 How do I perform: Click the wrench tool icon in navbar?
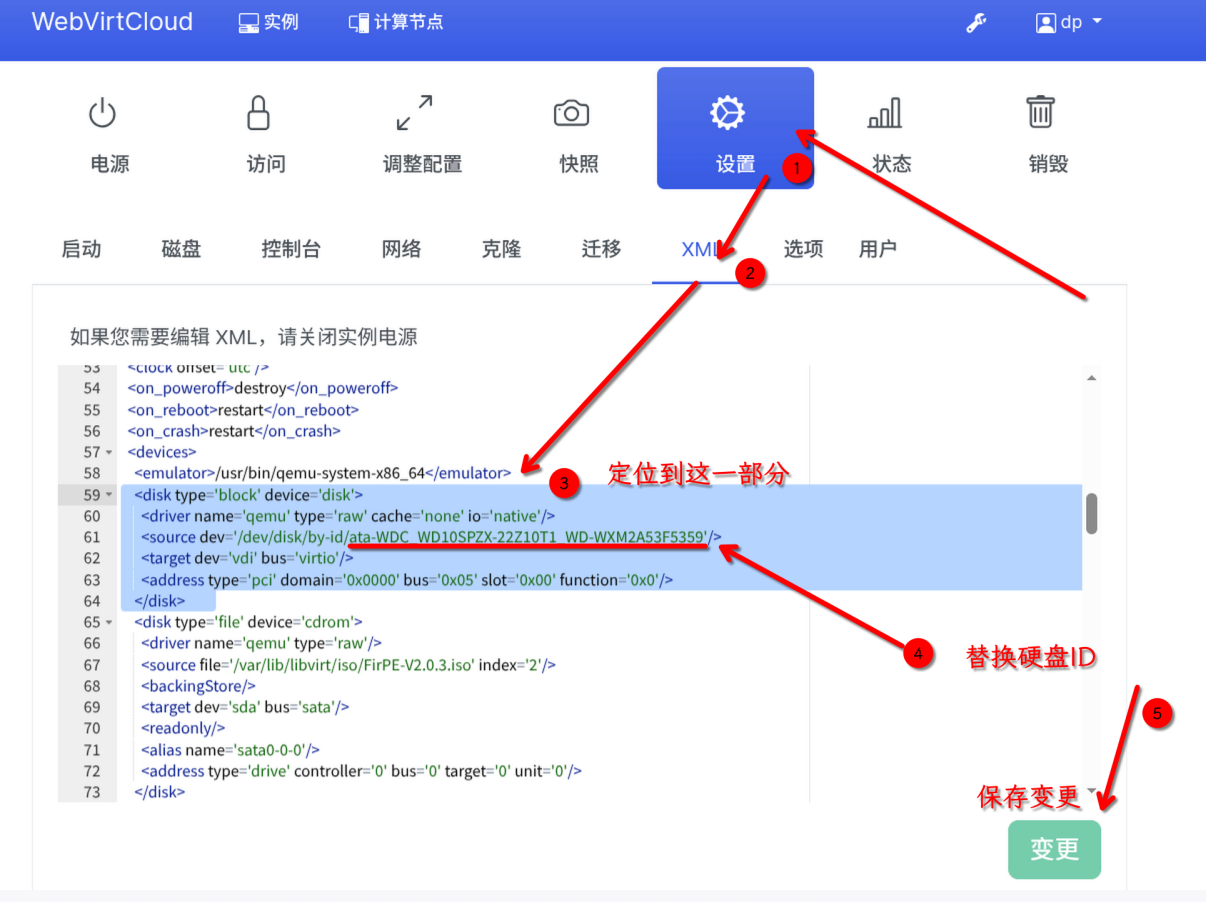(976, 22)
